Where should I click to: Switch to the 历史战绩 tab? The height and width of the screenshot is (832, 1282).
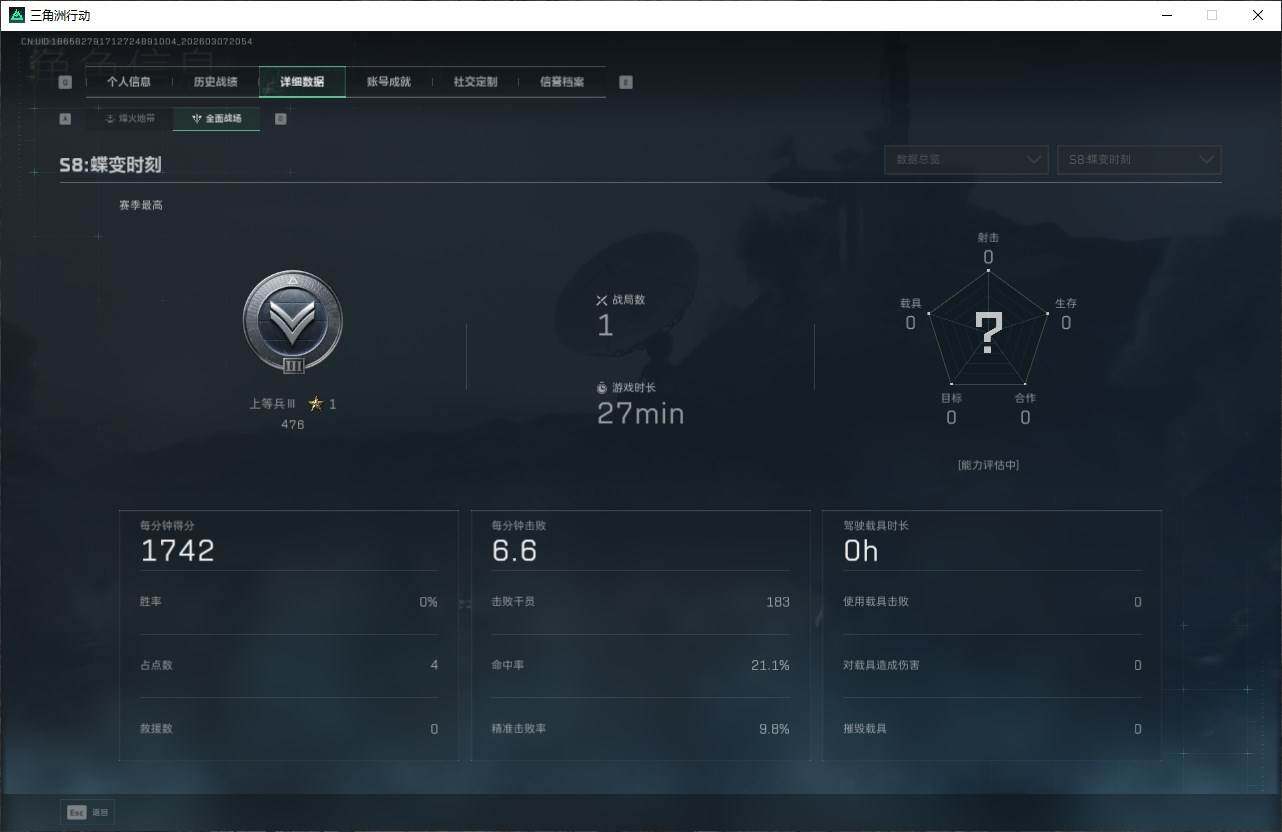pos(215,82)
